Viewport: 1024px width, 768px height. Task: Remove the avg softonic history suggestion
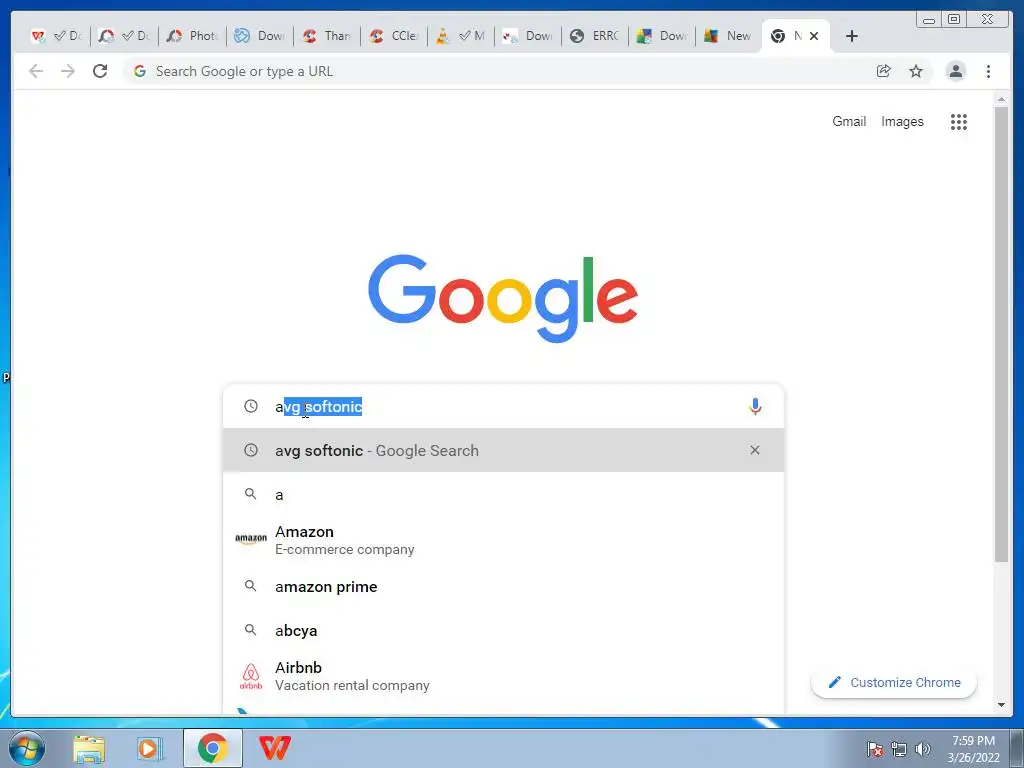[x=754, y=450]
